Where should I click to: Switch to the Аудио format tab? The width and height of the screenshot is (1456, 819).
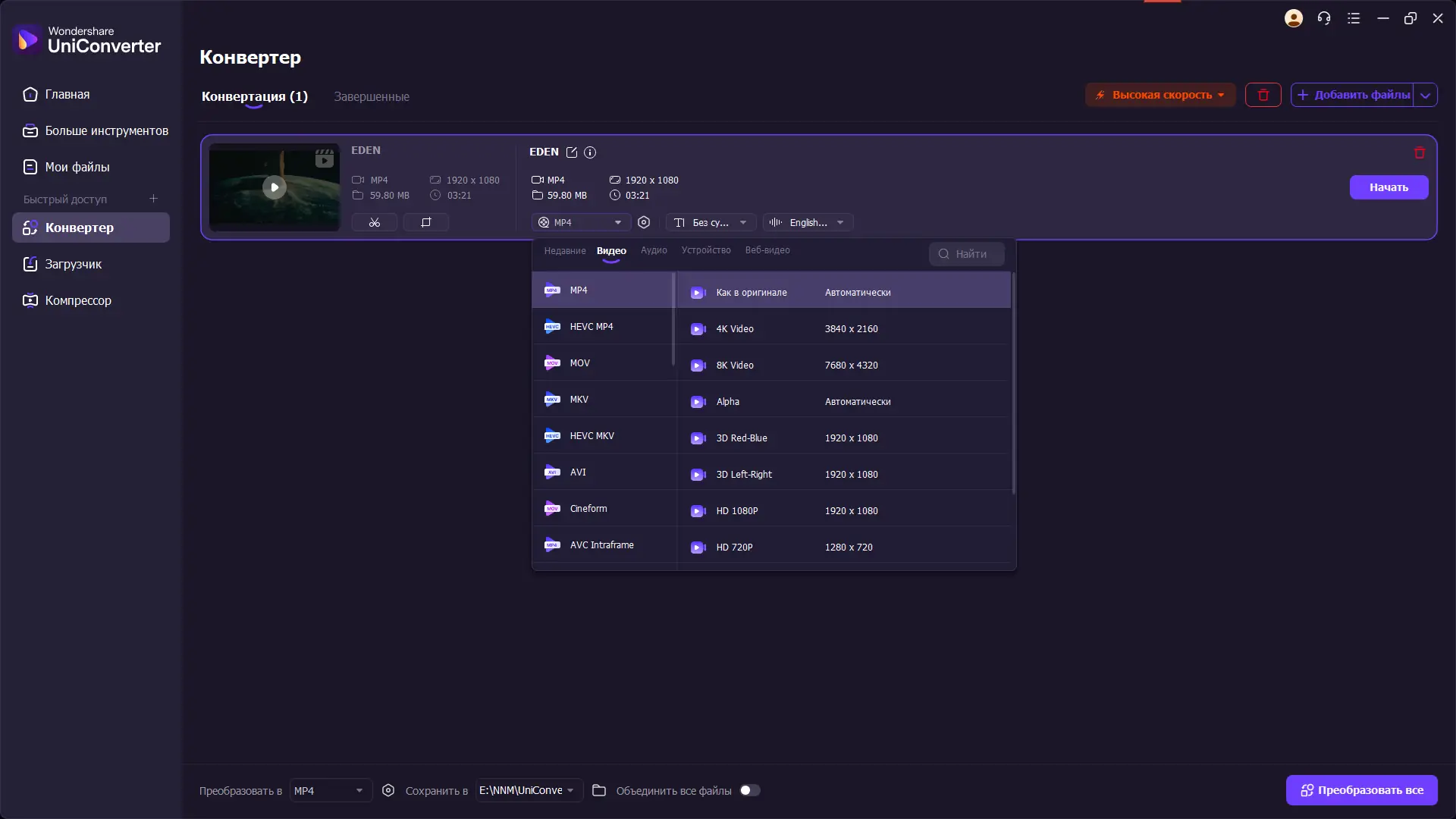[x=654, y=250]
